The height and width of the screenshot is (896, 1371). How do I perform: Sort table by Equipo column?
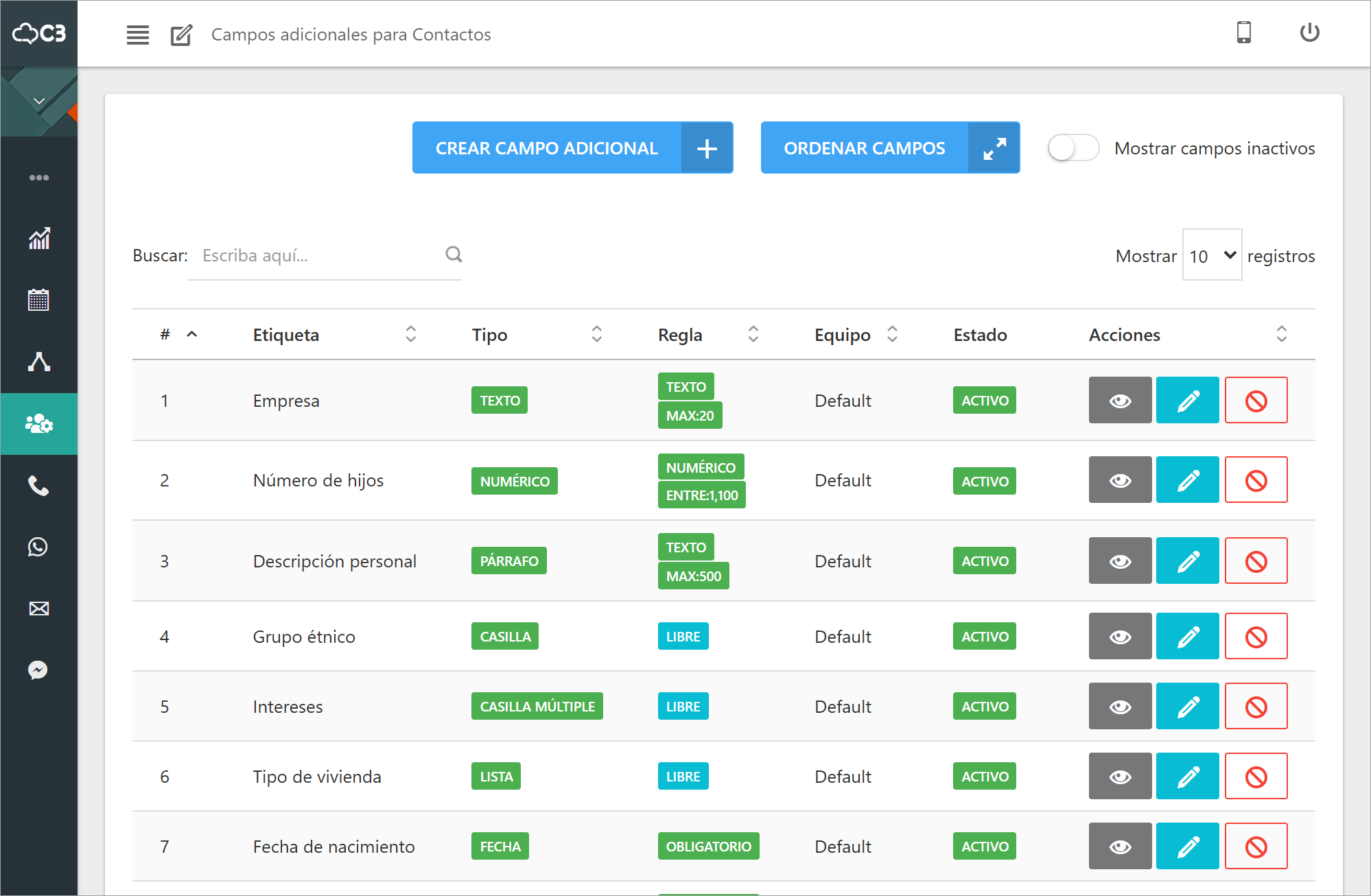[892, 335]
